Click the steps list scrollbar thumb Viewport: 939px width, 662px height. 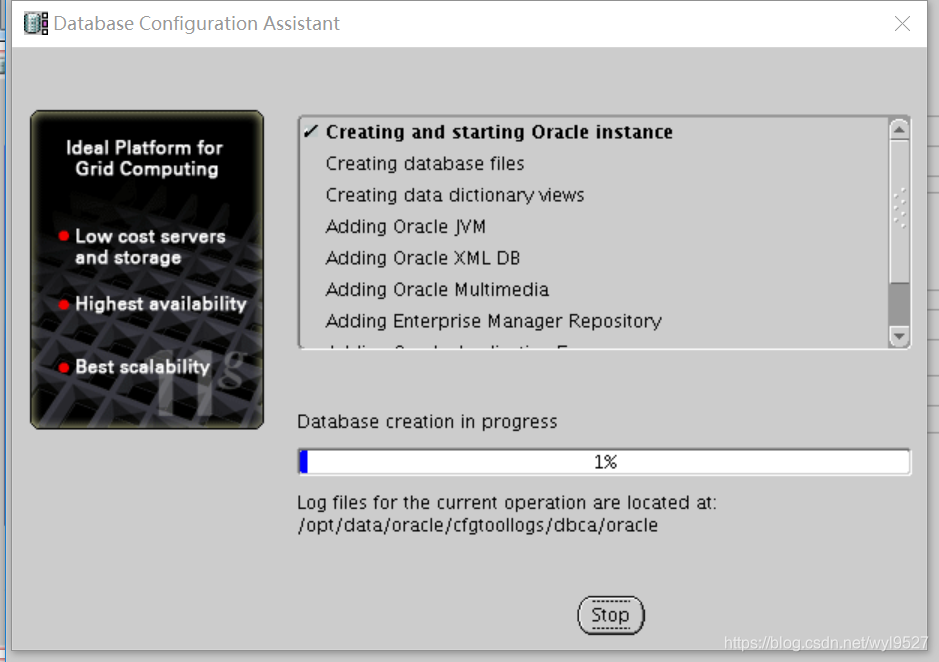(x=899, y=211)
